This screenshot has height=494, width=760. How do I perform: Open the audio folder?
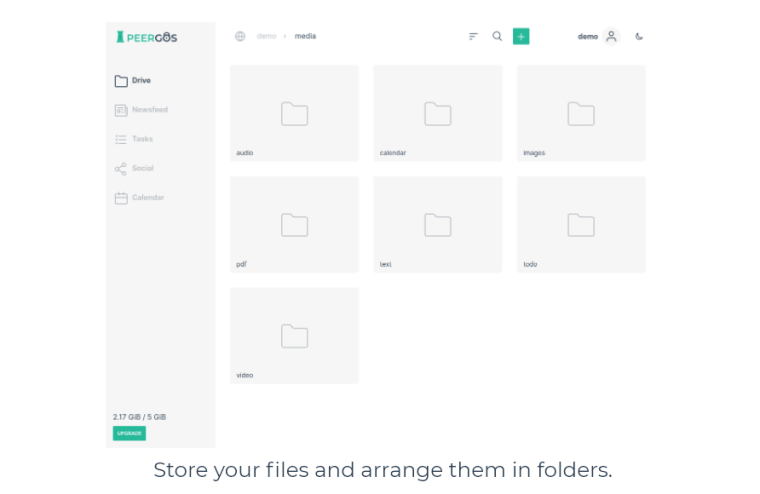[294, 113]
